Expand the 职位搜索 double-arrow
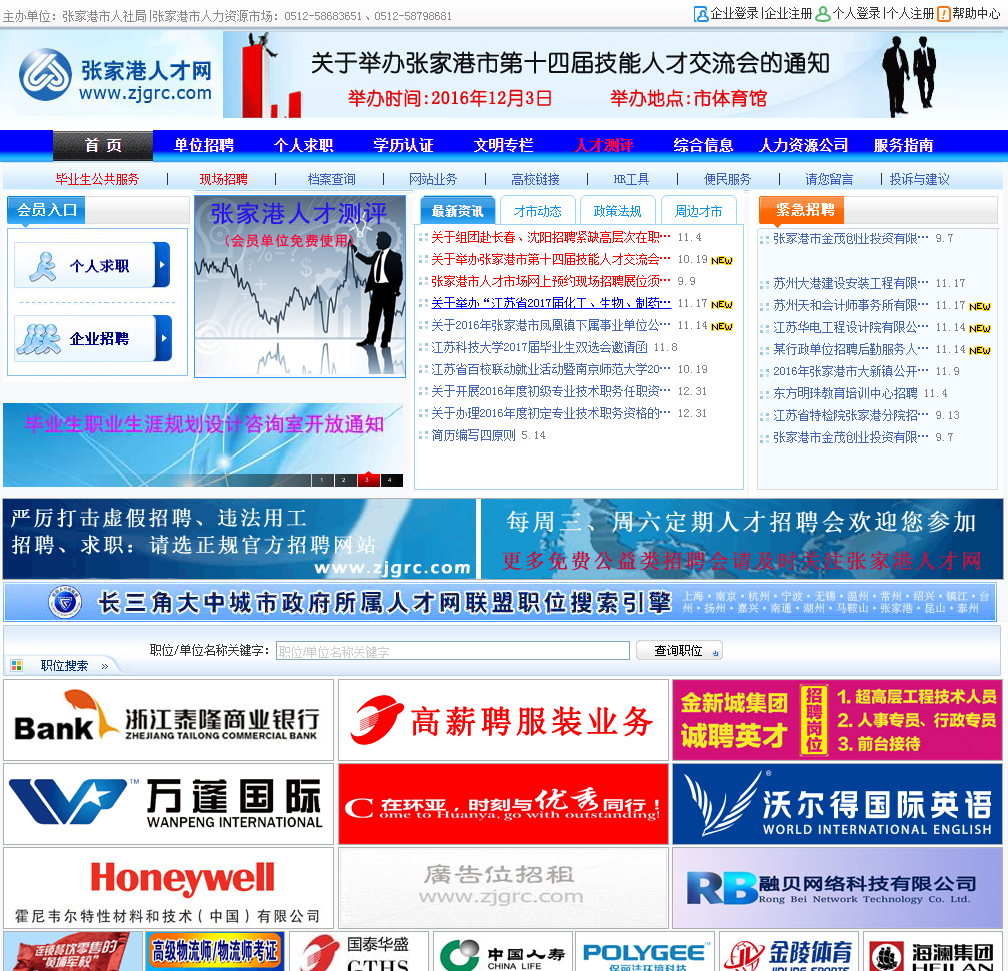 (x=104, y=666)
